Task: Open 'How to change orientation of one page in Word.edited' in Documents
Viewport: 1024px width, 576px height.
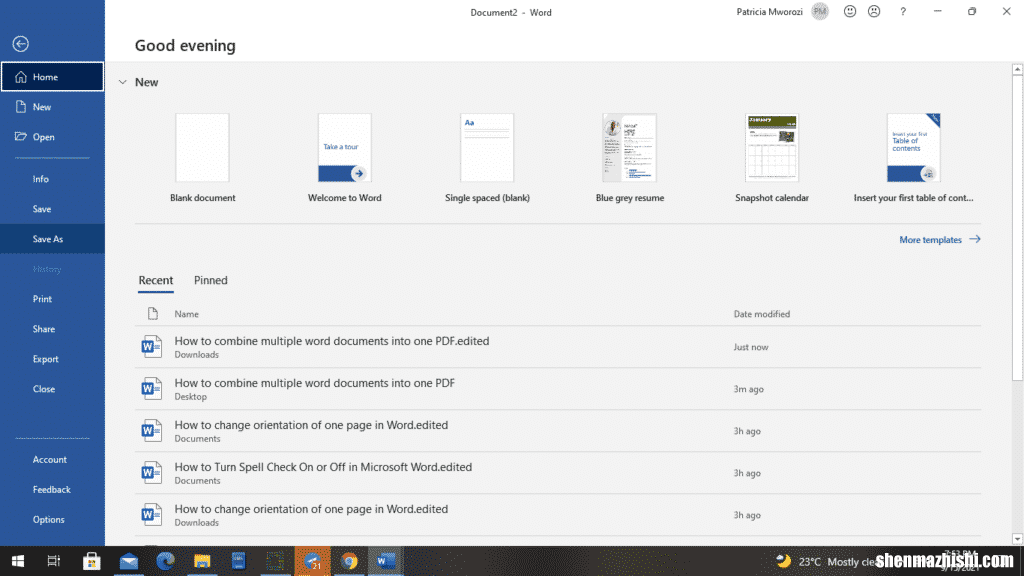Action: click(x=558, y=431)
